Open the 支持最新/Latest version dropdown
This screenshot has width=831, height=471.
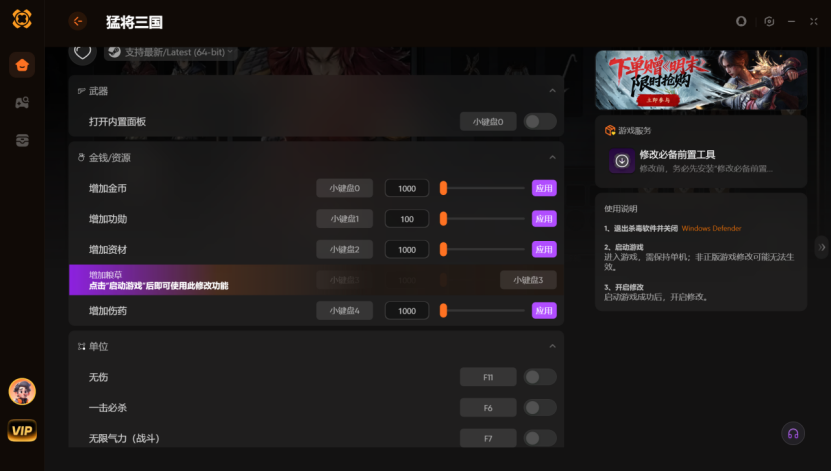[x=171, y=52]
